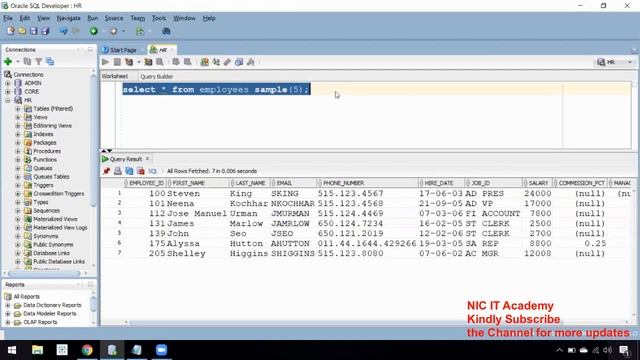Expand the Tables (Filtered) node
This screenshot has width=640, height=360.
coord(18,109)
